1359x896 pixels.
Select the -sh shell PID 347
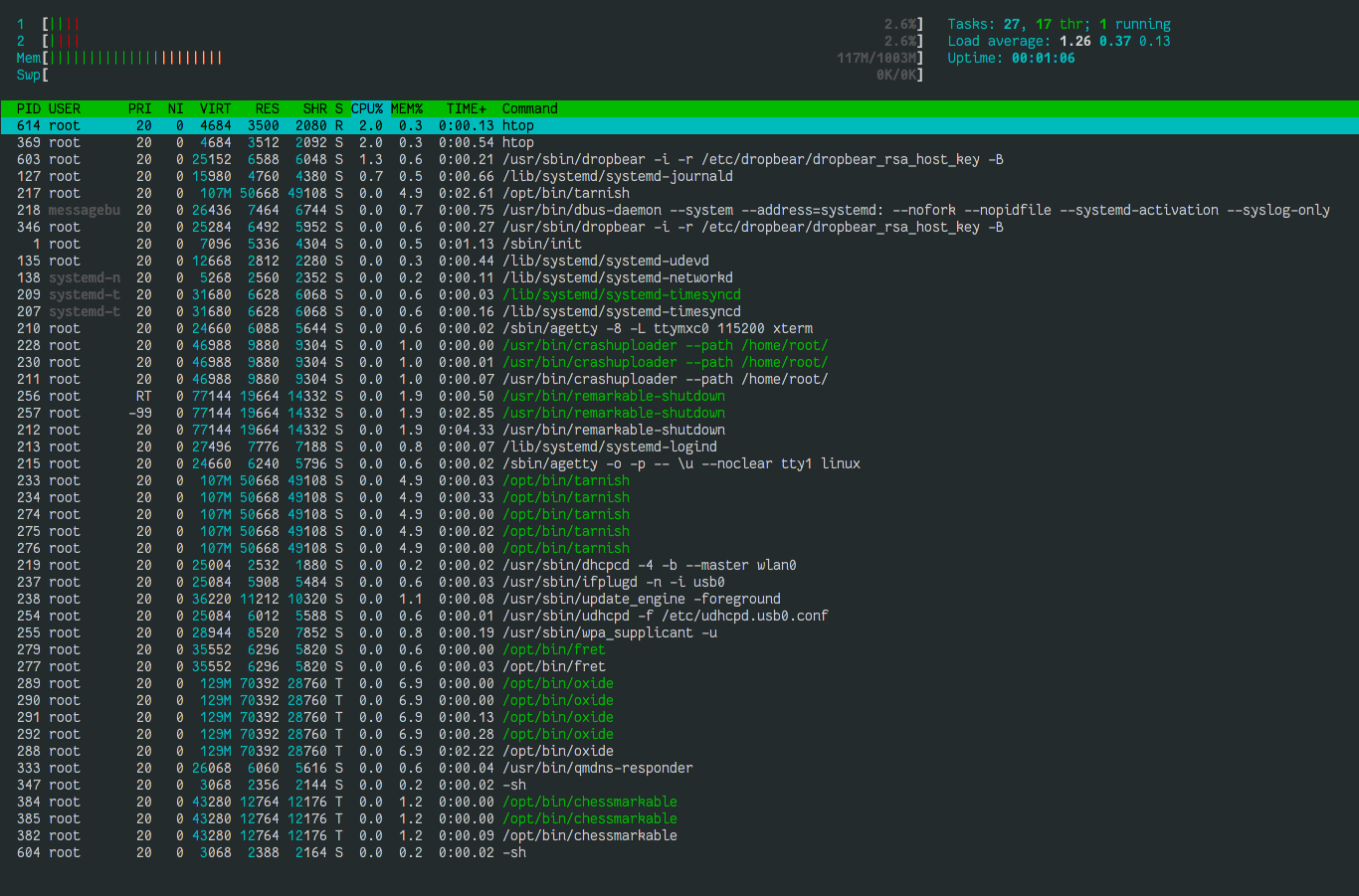679,785
